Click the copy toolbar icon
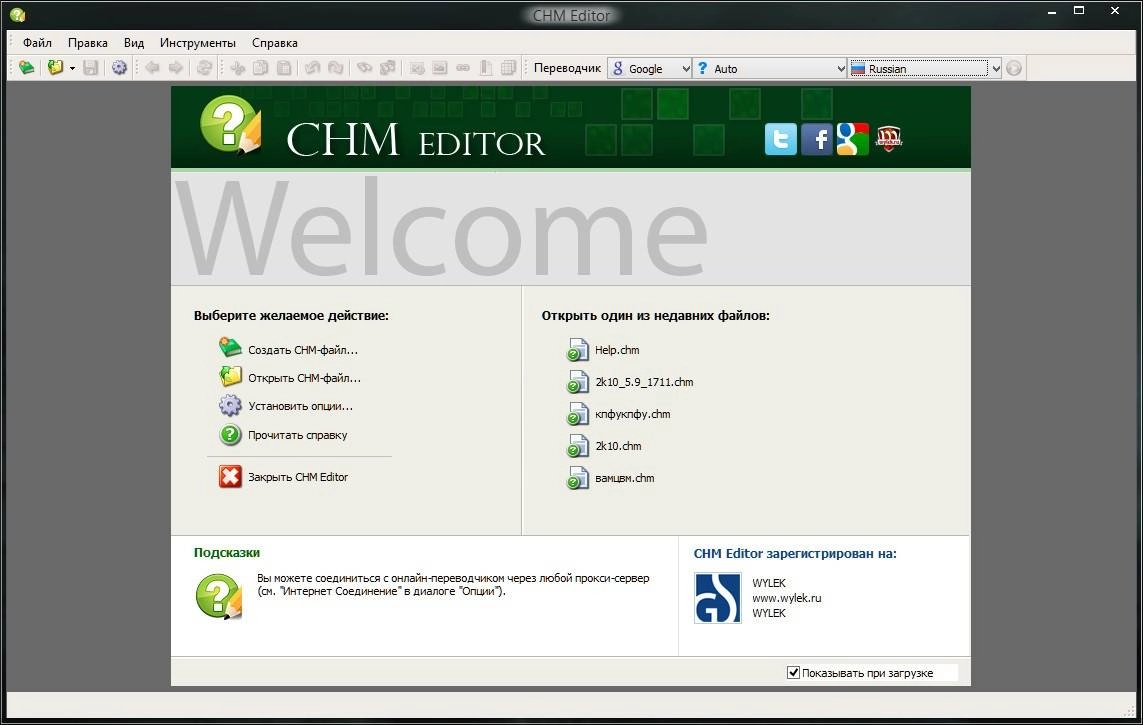This screenshot has width=1143, height=725. point(260,68)
